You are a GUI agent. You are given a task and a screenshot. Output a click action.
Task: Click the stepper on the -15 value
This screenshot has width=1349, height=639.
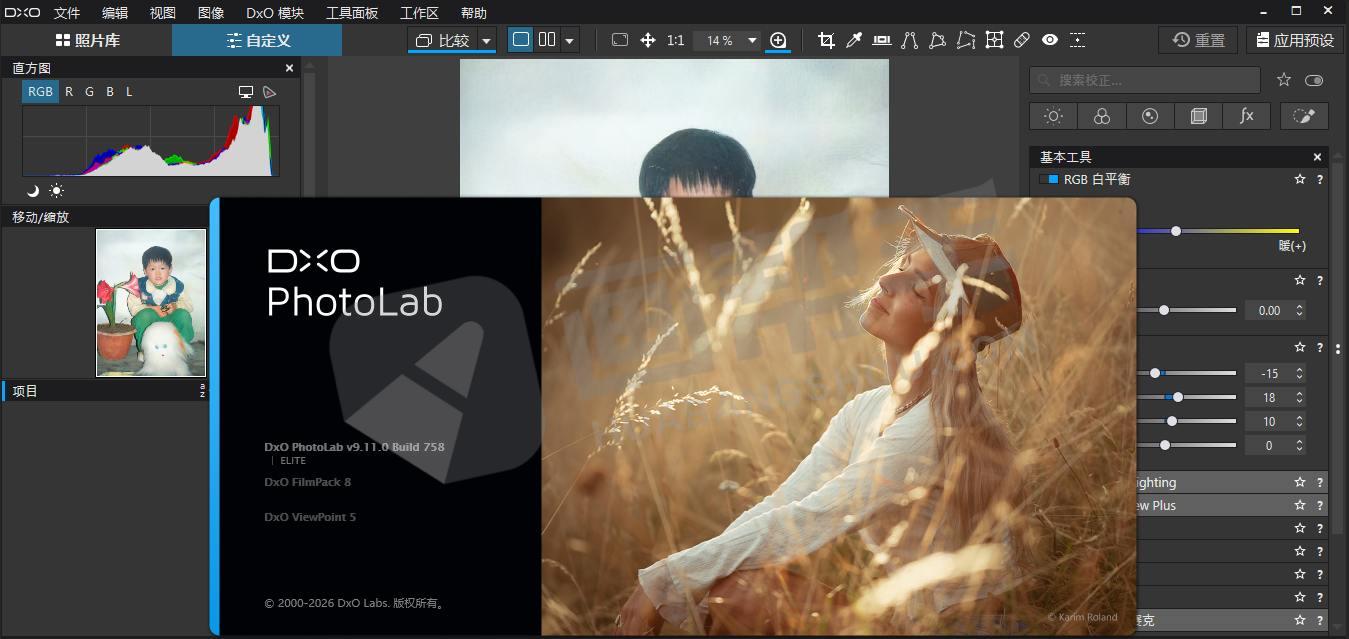pos(1299,373)
